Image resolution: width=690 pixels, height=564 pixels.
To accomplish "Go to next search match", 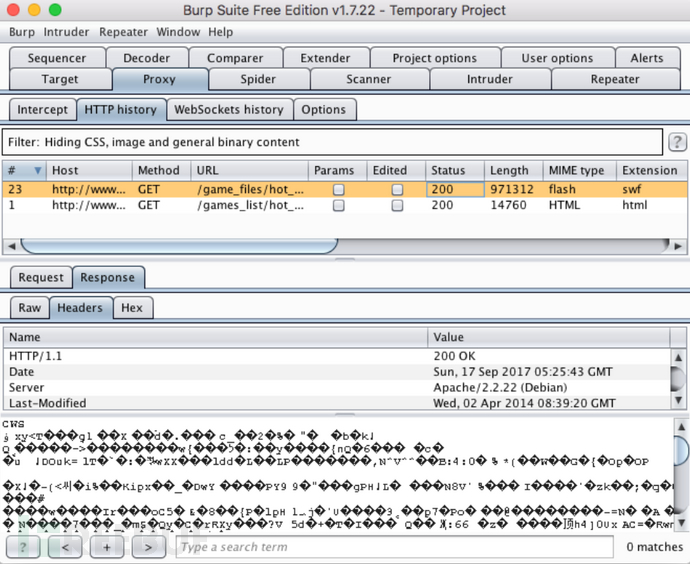I will point(149,547).
